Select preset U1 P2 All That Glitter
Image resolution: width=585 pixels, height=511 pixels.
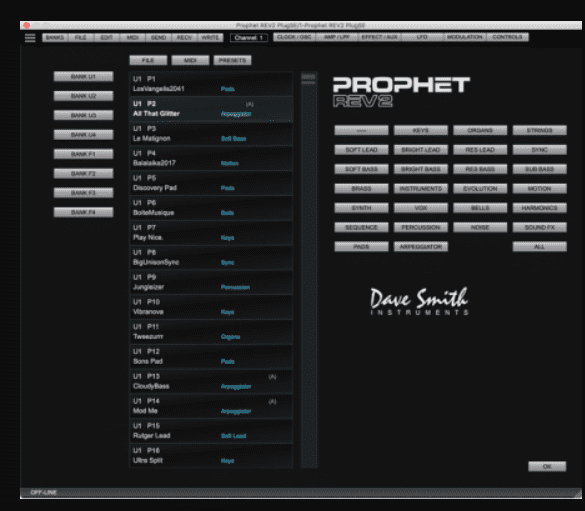click(x=211, y=109)
